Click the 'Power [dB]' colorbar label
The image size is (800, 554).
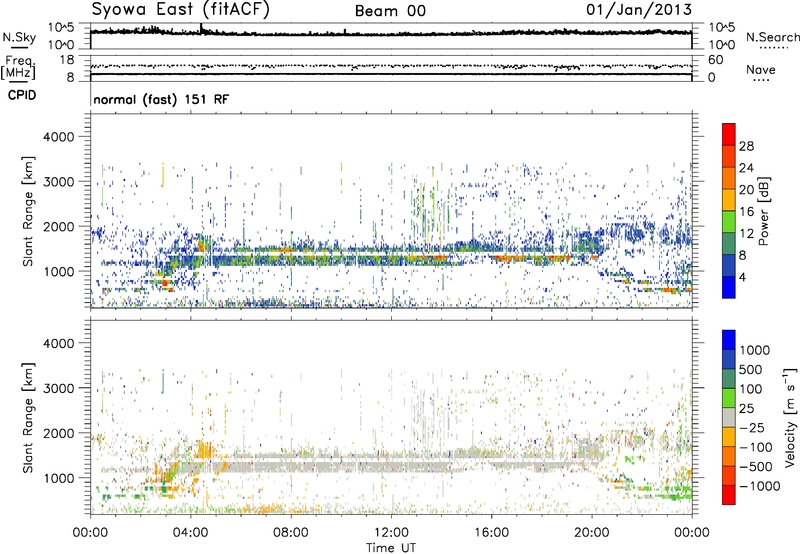click(x=763, y=211)
